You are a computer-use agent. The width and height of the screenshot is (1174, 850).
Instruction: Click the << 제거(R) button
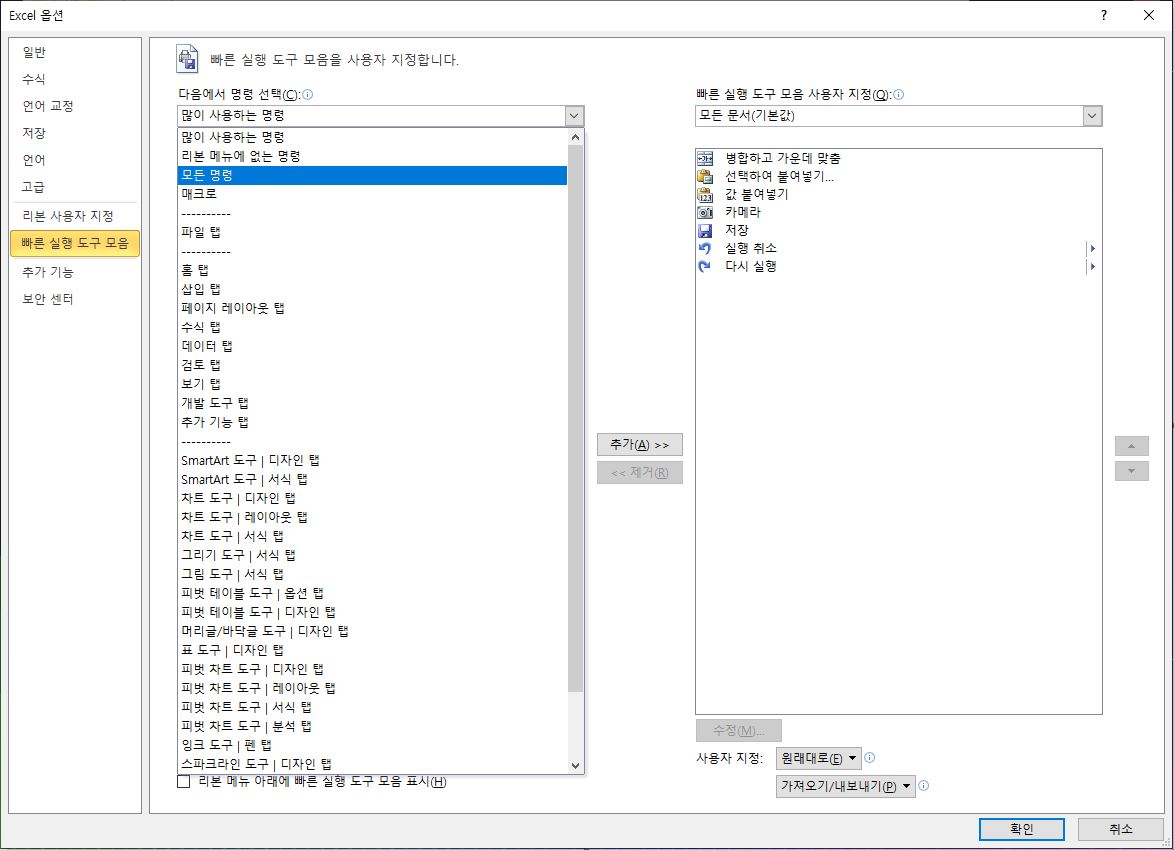(x=639, y=473)
